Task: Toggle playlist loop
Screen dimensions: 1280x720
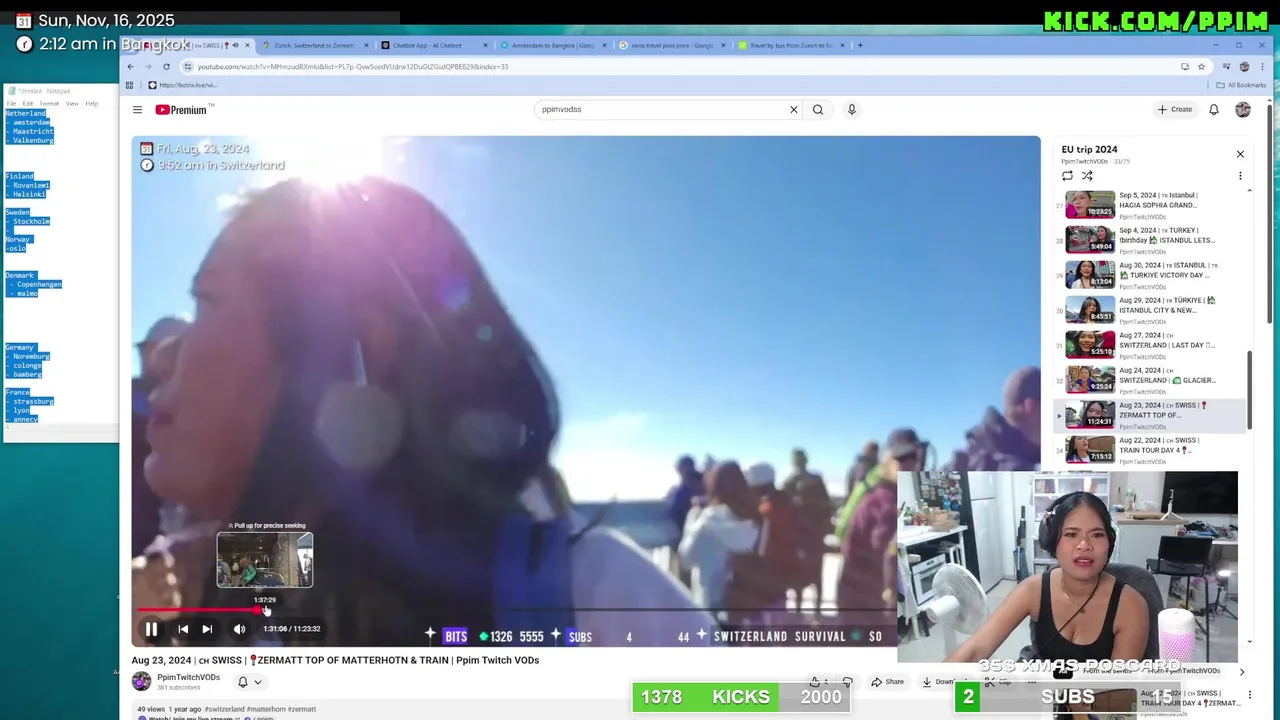Action: pos(1067,176)
